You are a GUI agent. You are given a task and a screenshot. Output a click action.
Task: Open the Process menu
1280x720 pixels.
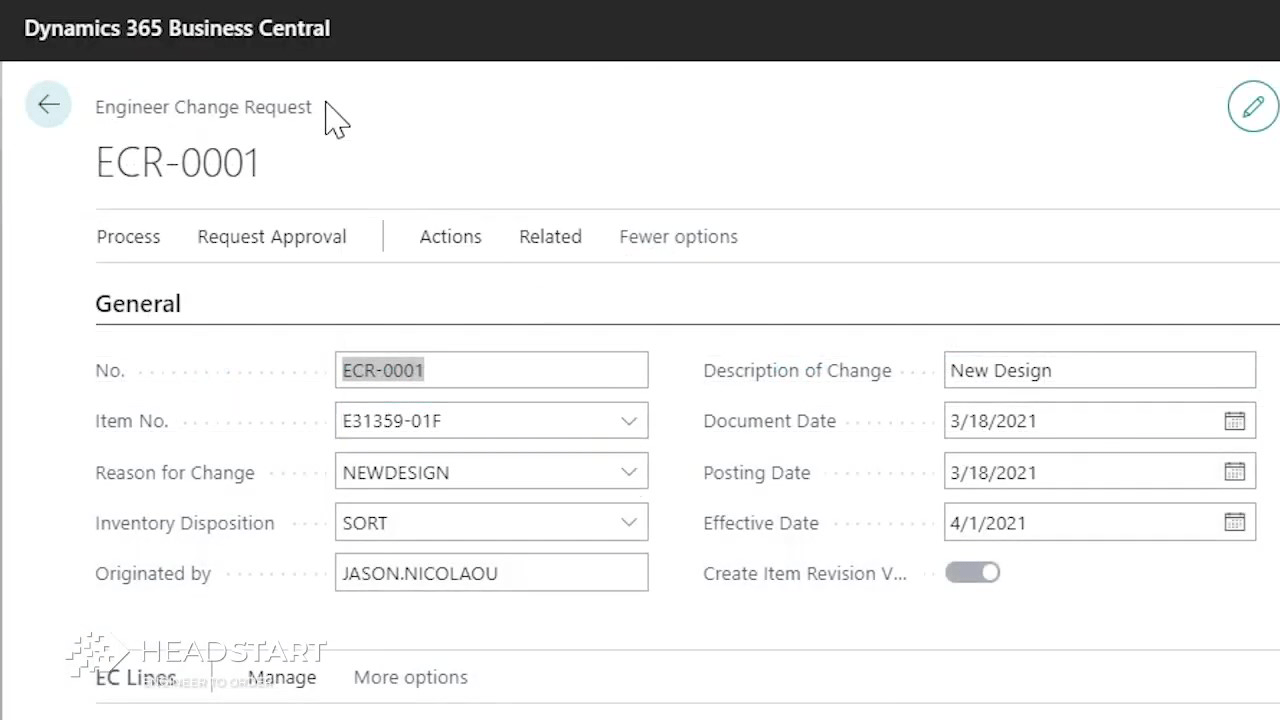[x=128, y=237]
